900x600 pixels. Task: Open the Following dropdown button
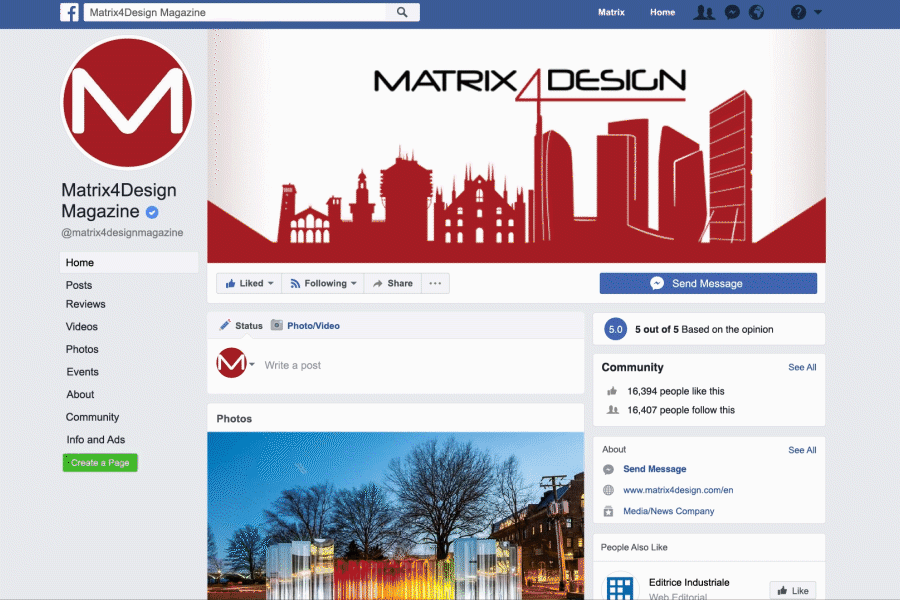[x=323, y=283]
